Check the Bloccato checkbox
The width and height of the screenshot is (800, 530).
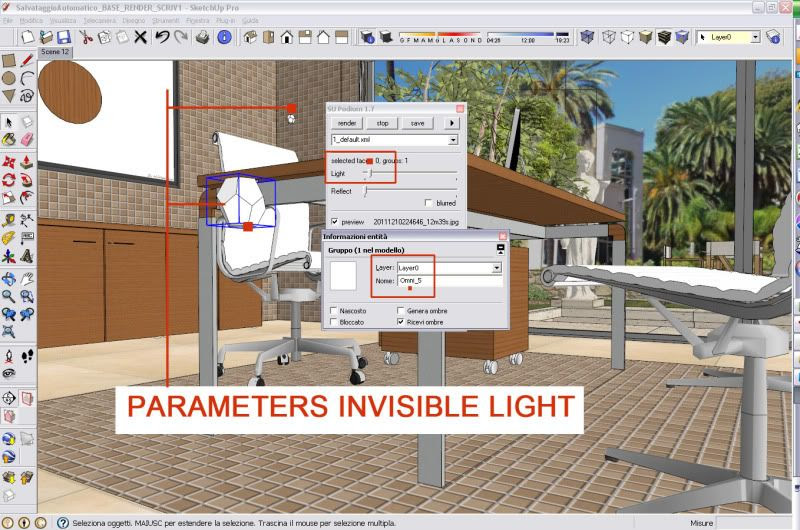click(333, 322)
